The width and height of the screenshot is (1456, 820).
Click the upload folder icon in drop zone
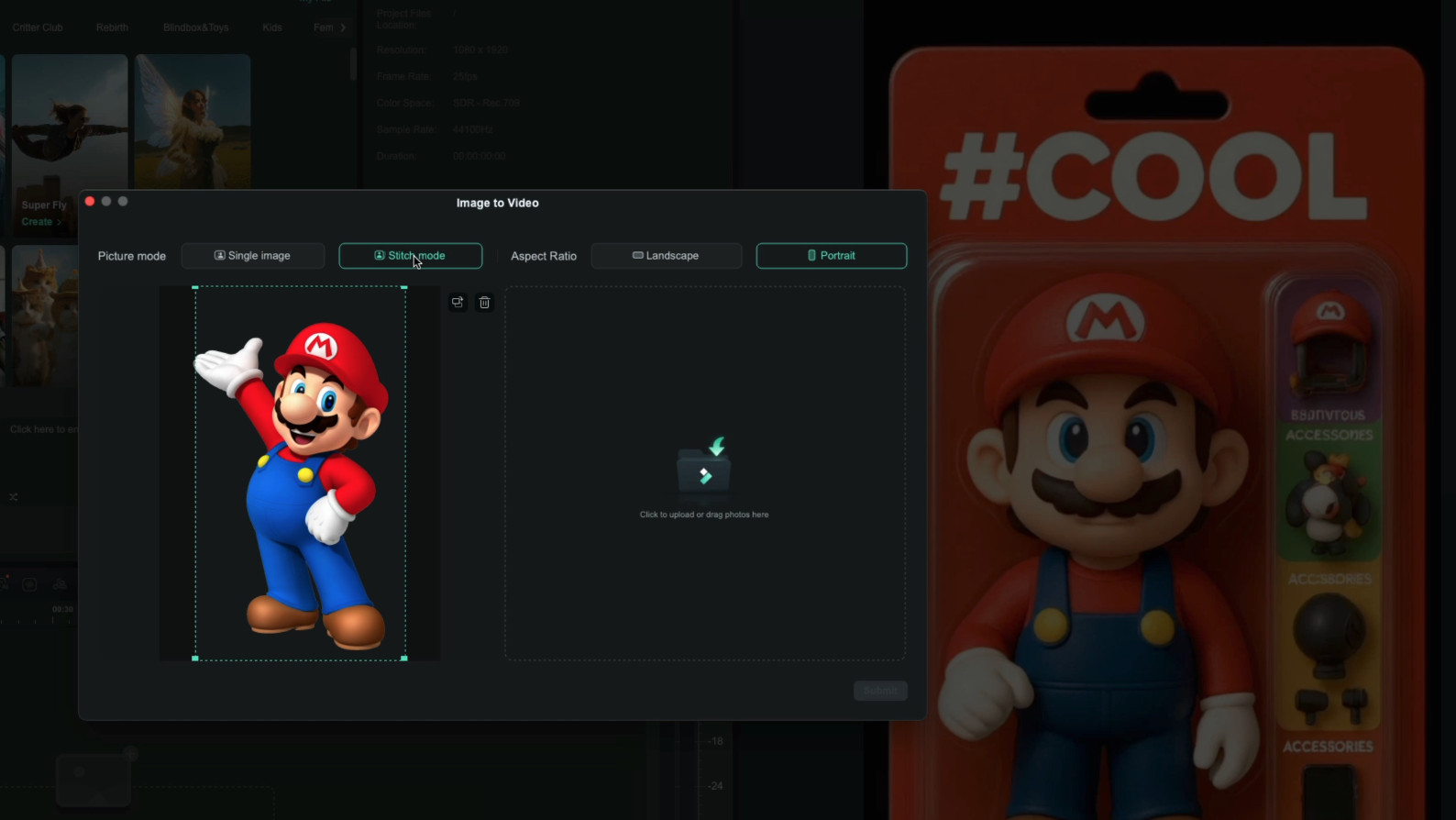tap(704, 466)
